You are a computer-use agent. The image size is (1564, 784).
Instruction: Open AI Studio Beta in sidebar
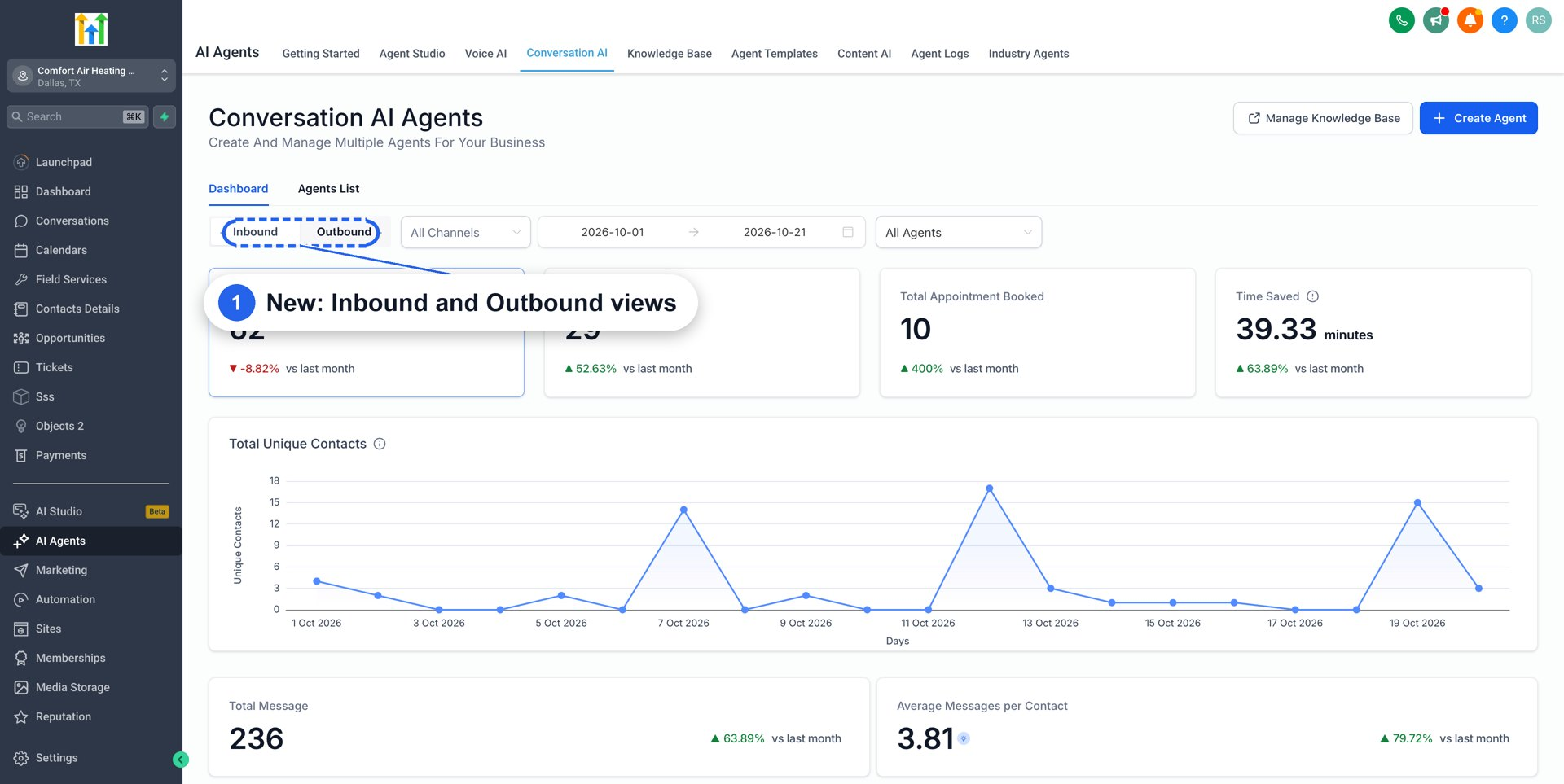[91, 511]
